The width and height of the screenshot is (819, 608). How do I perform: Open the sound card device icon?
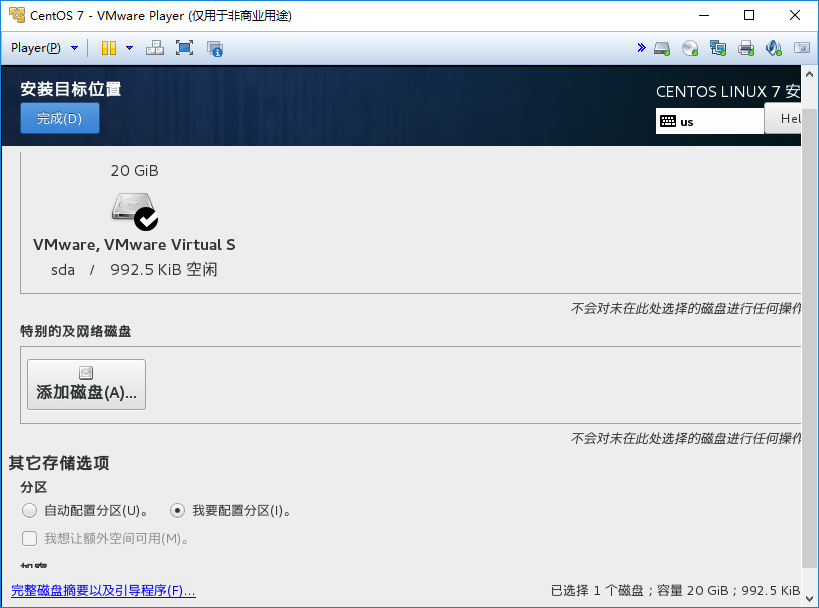(774, 49)
